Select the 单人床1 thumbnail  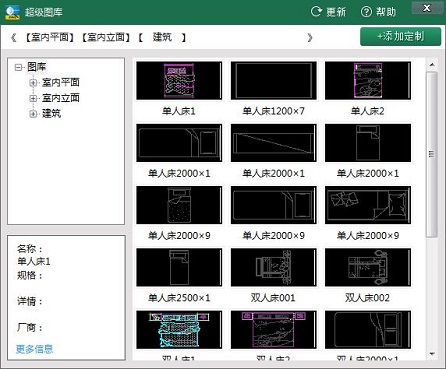click(x=179, y=80)
